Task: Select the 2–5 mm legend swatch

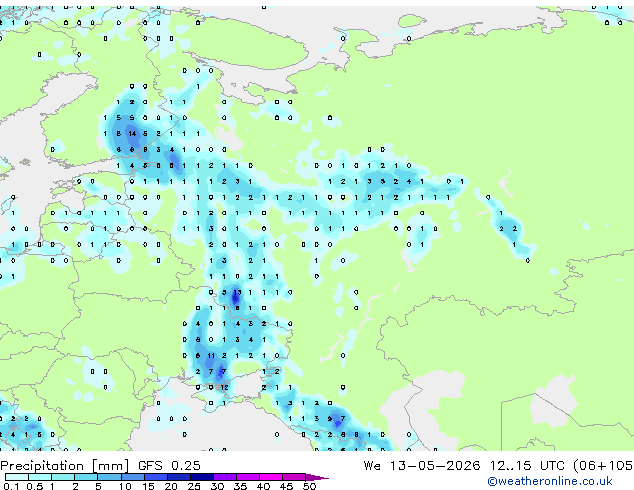Action: (x=86, y=477)
